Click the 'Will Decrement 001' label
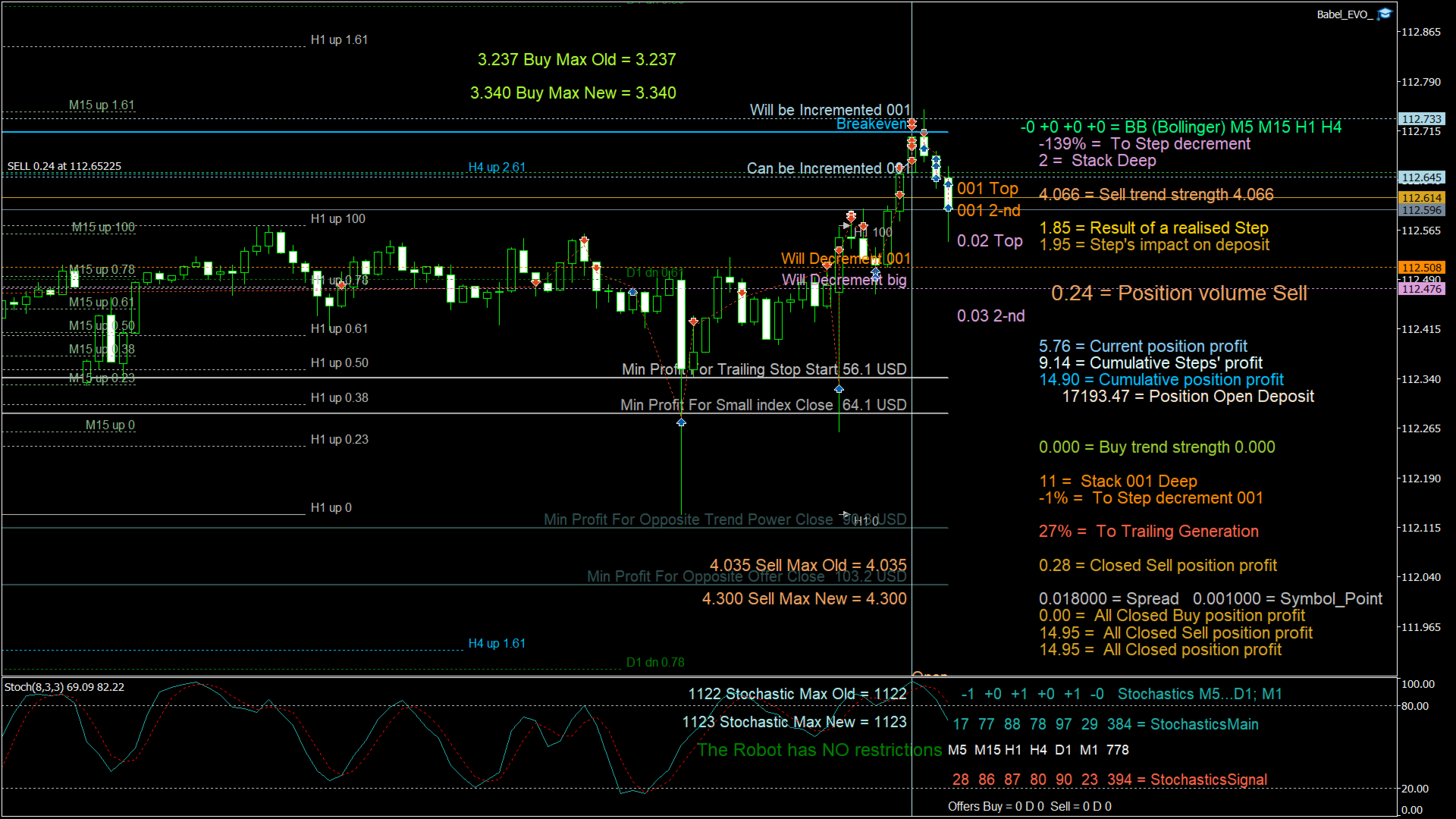 [846, 259]
